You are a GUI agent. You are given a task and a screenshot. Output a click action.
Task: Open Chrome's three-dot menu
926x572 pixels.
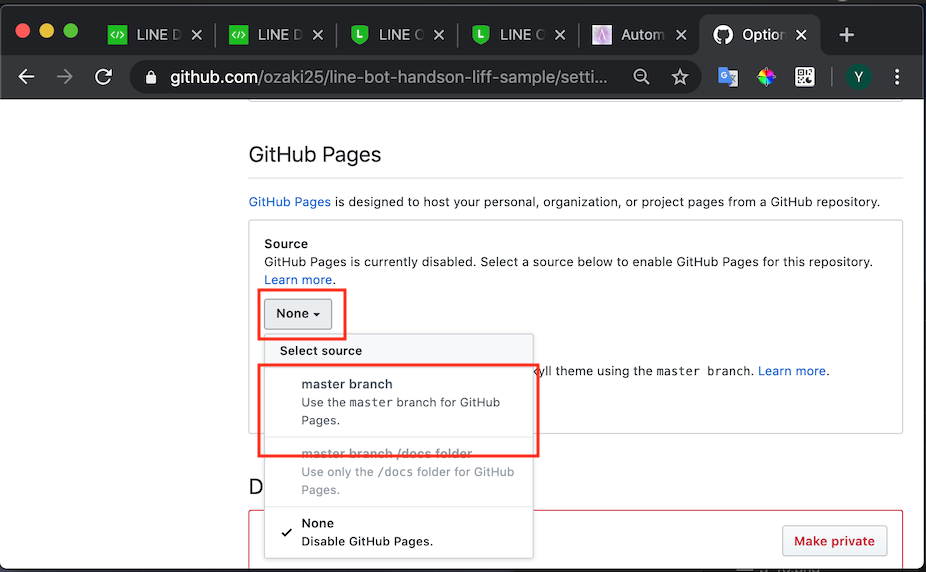tap(896, 77)
